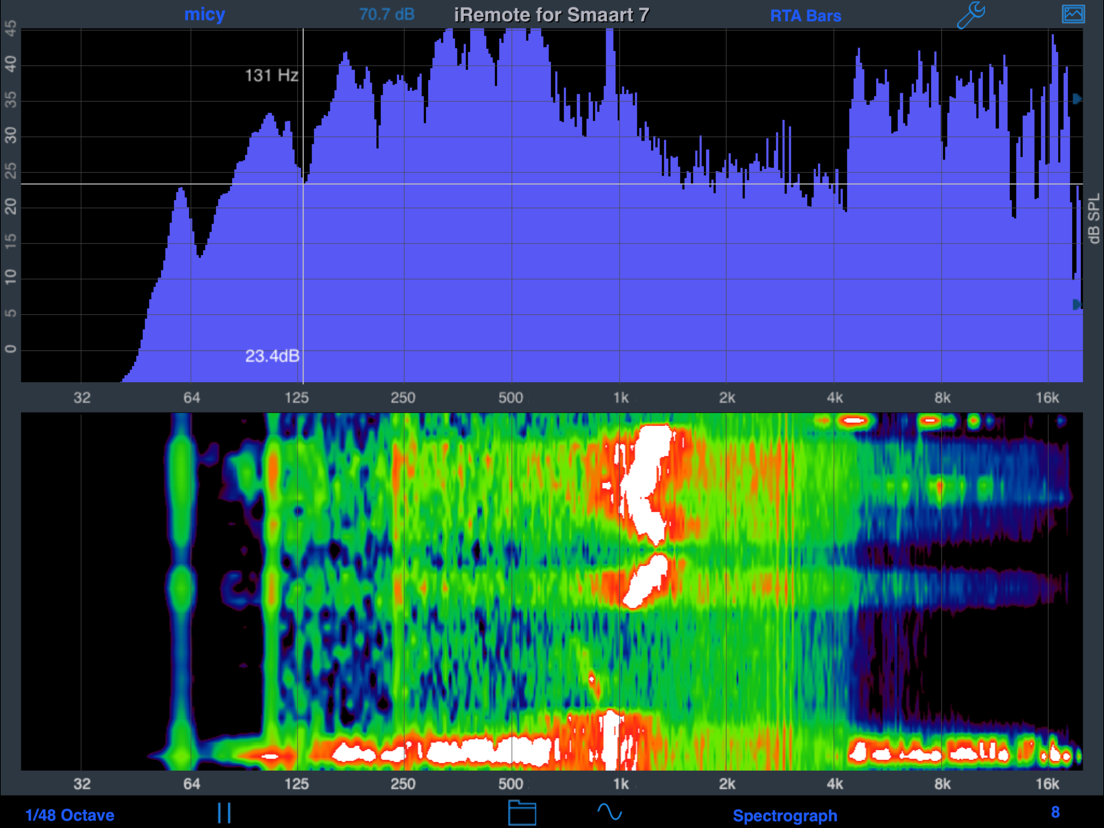The width and height of the screenshot is (1104, 828).
Task: Open the Spectrograph graph type selector
Action: tap(785, 815)
